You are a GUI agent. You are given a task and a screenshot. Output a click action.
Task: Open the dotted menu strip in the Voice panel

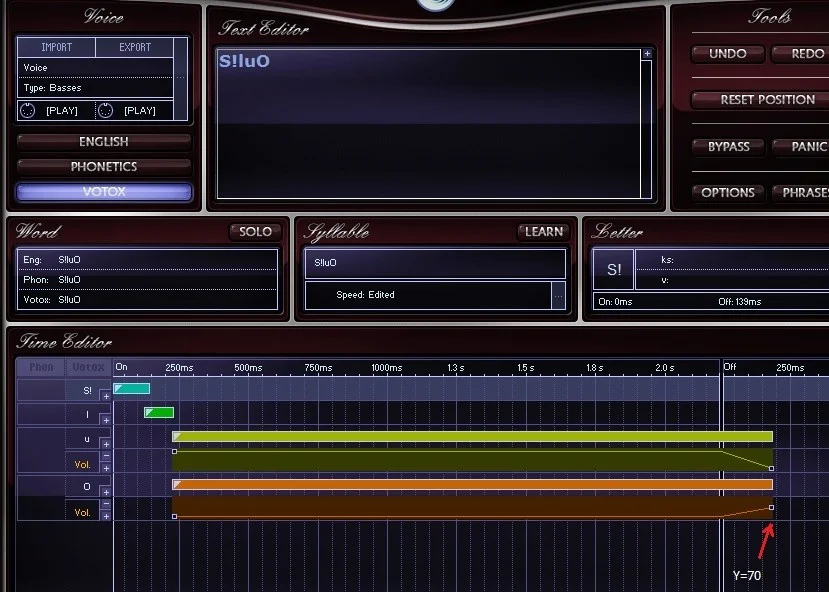click(x=181, y=78)
